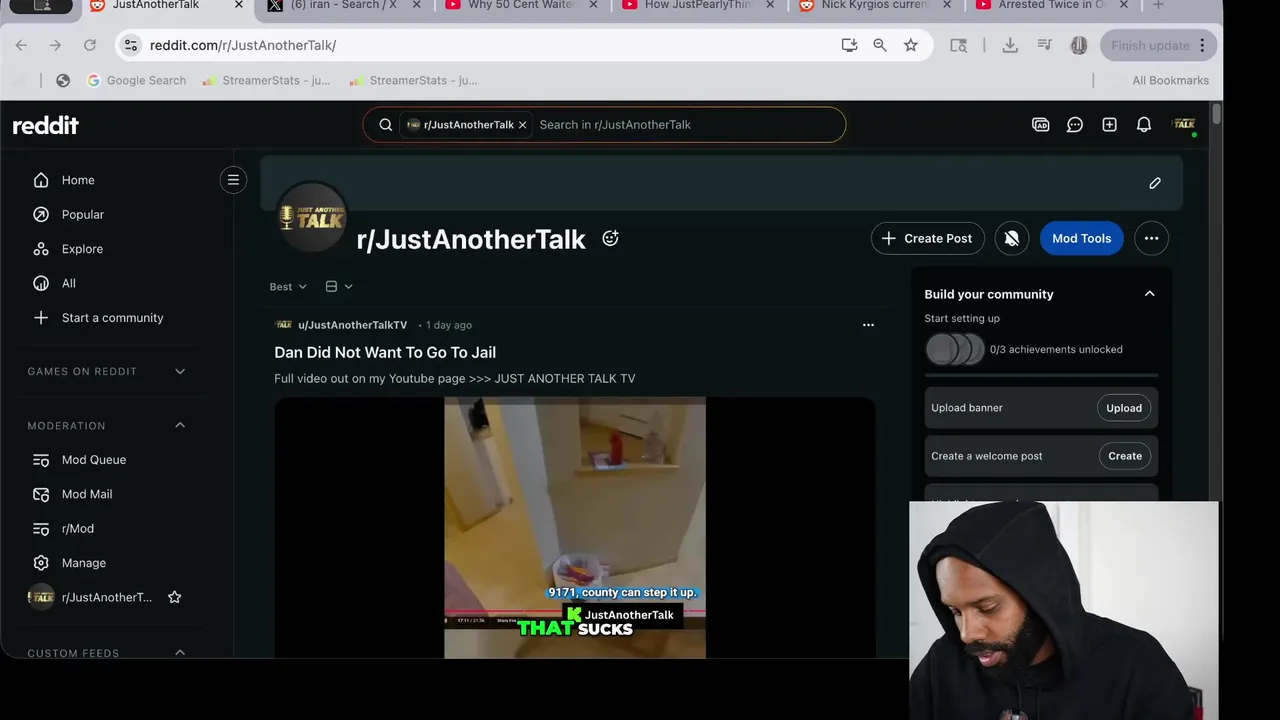The height and width of the screenshot is (720, 1280).
Task: Click the r/JustAnotherTalk community avatar
Action: pos(312,216)
